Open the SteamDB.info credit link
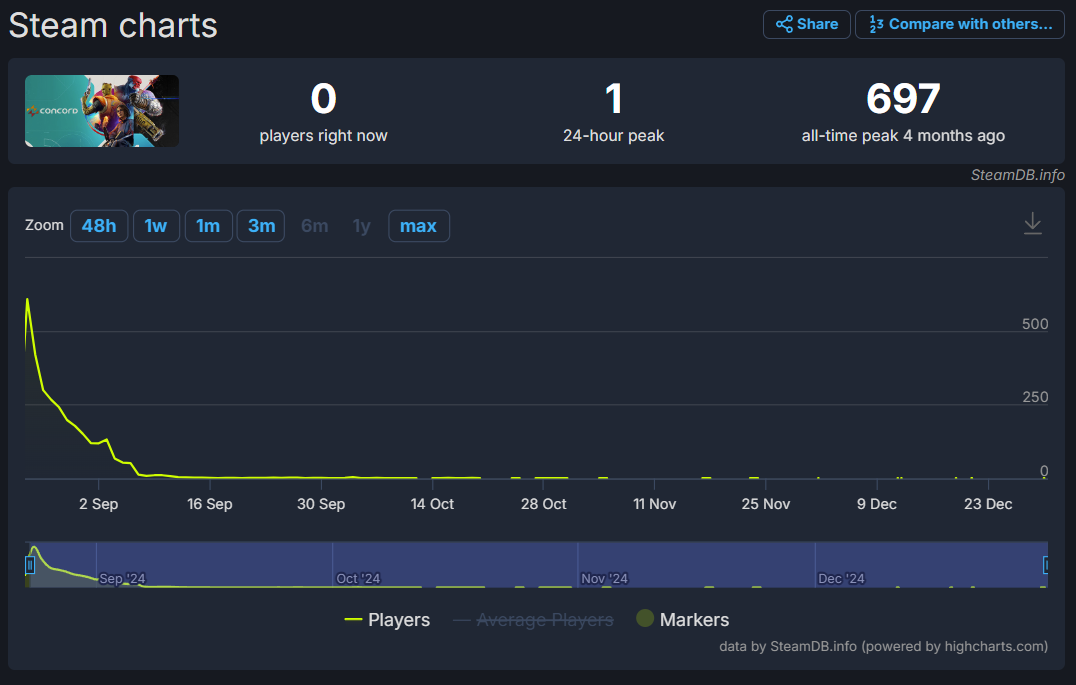 tap(1017, 175)
